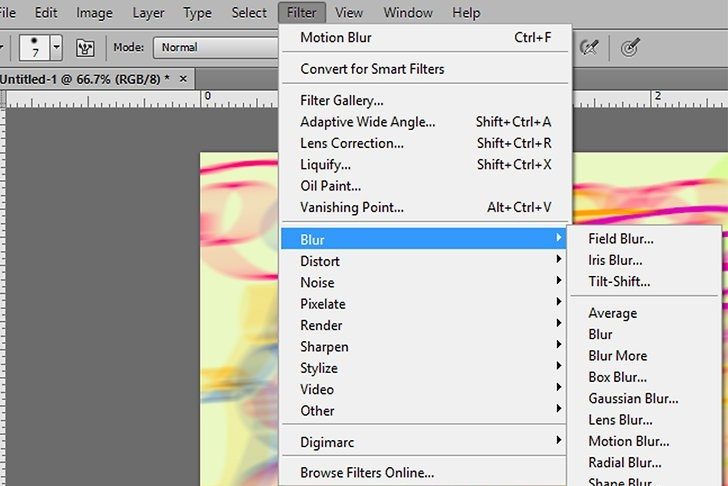
Task: Open Filter Gallery
Action: point(342,100)
